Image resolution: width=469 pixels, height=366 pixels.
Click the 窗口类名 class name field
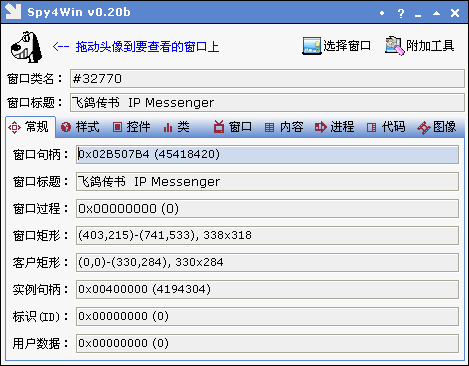click(267, 79)
